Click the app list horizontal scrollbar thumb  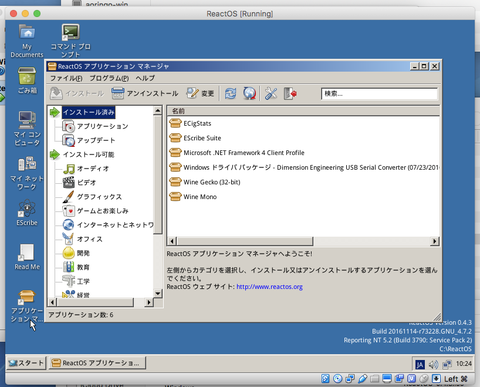tap(245, 241)
